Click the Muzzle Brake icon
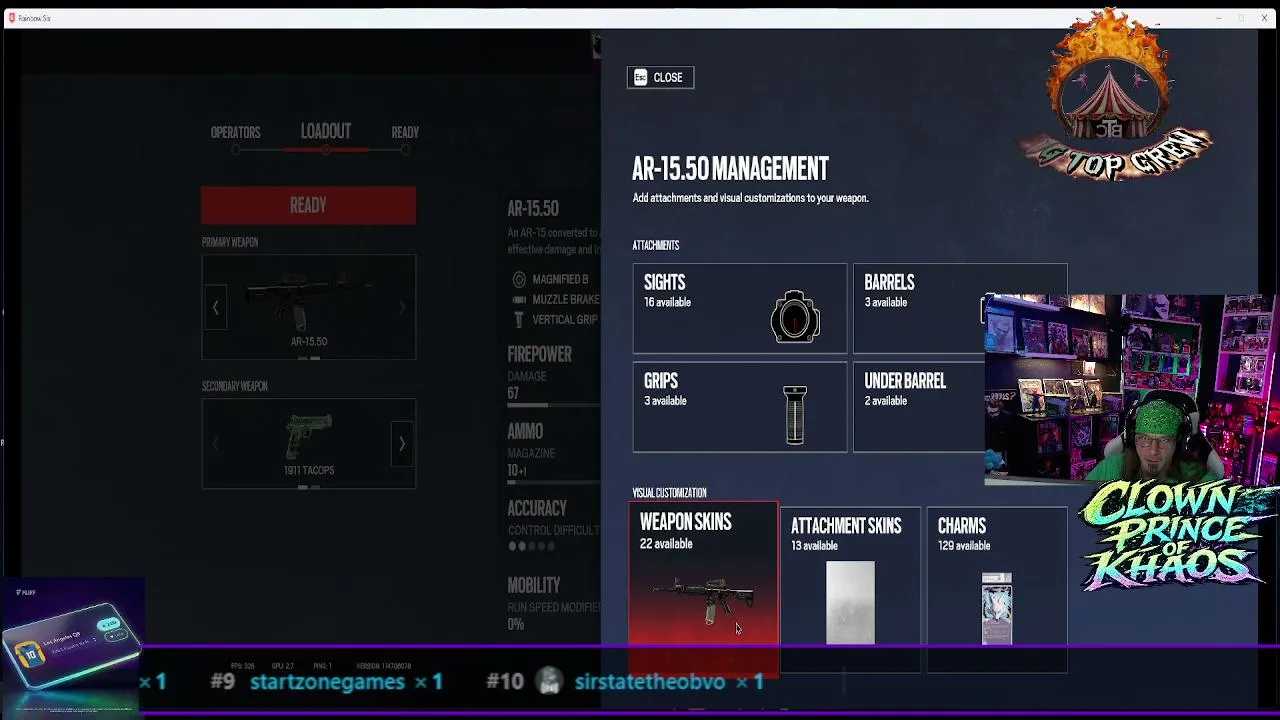The width and height of the screenshot is (1280, 720). tap(519, 299)
